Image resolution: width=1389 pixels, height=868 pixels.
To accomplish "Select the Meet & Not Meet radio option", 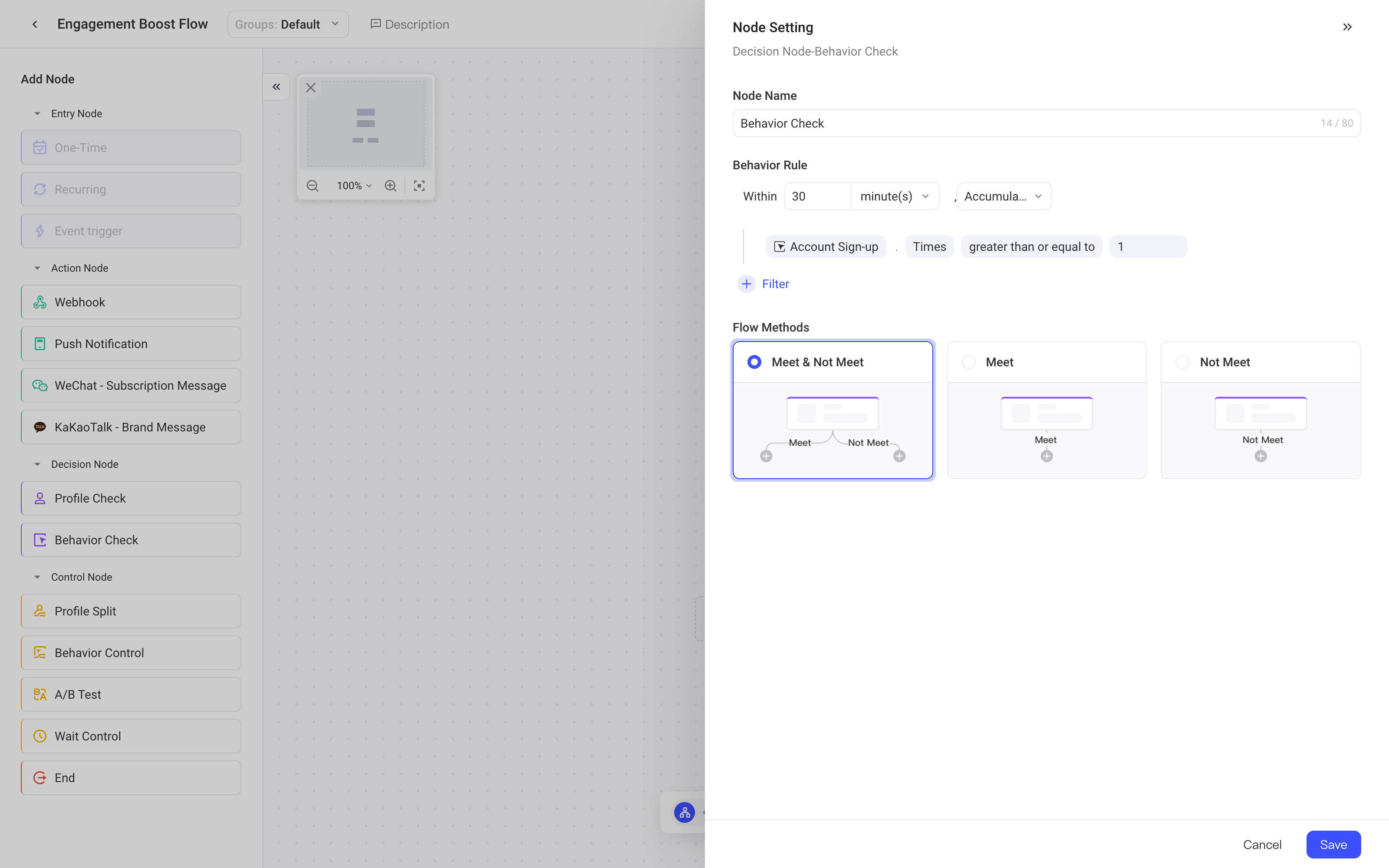I will click(x=754, y=362).
